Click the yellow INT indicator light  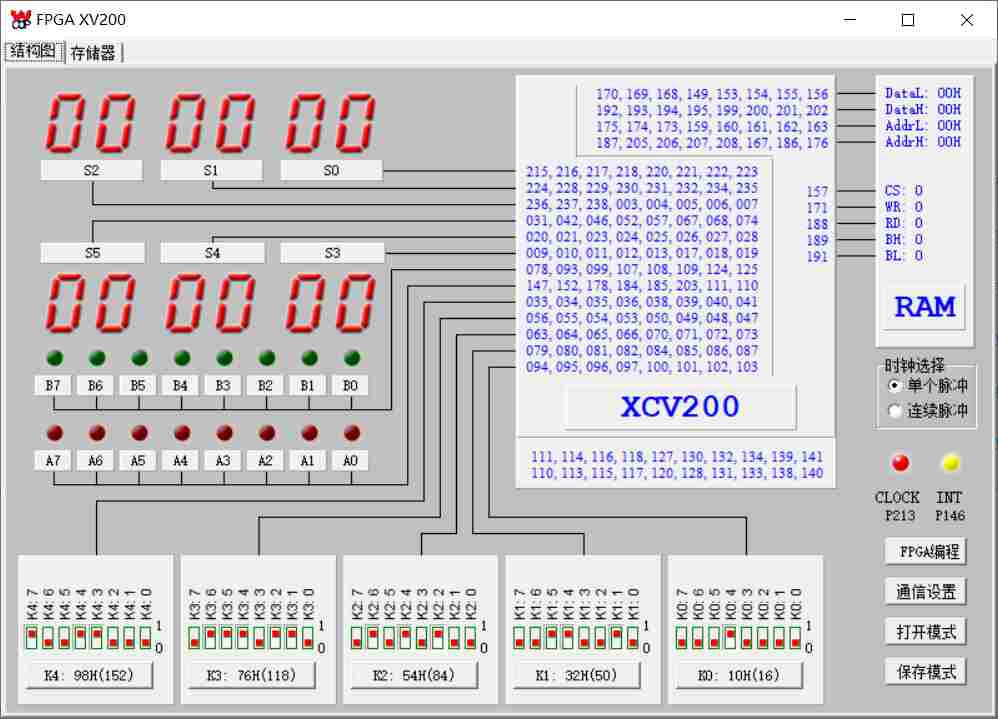pyautogui.click(x=950, y=463)
